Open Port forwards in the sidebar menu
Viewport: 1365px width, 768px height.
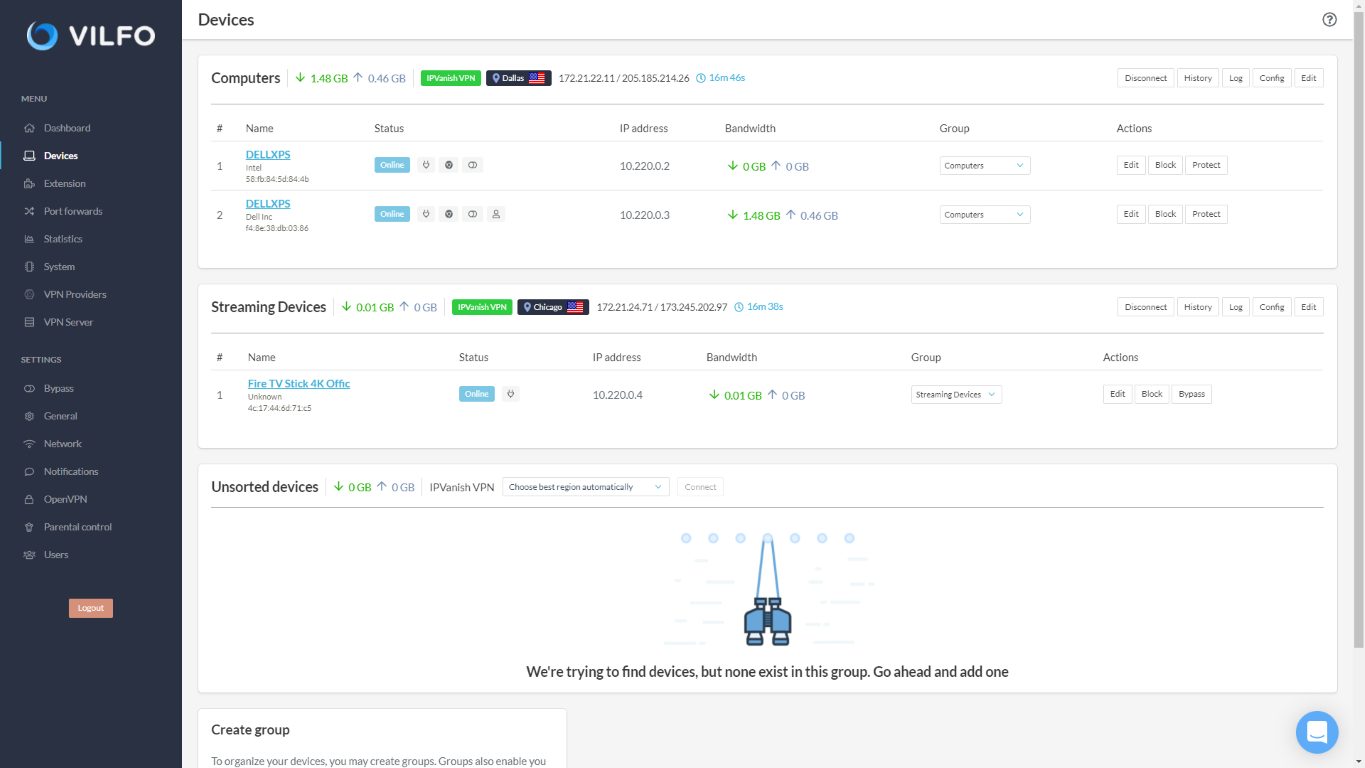coord(72,211)
